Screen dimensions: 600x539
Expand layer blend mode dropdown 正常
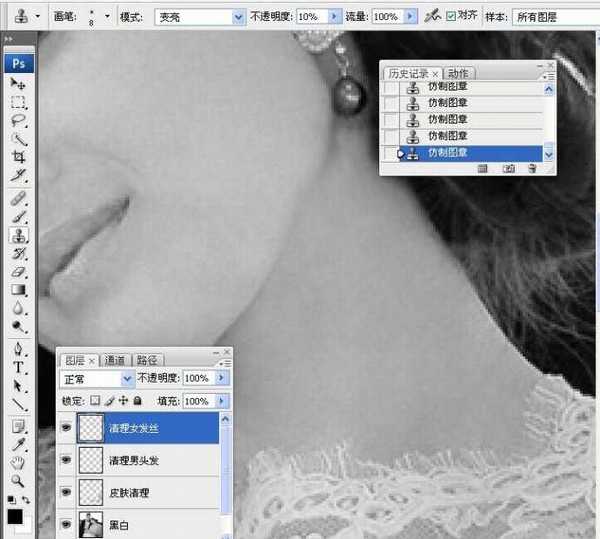97,379
